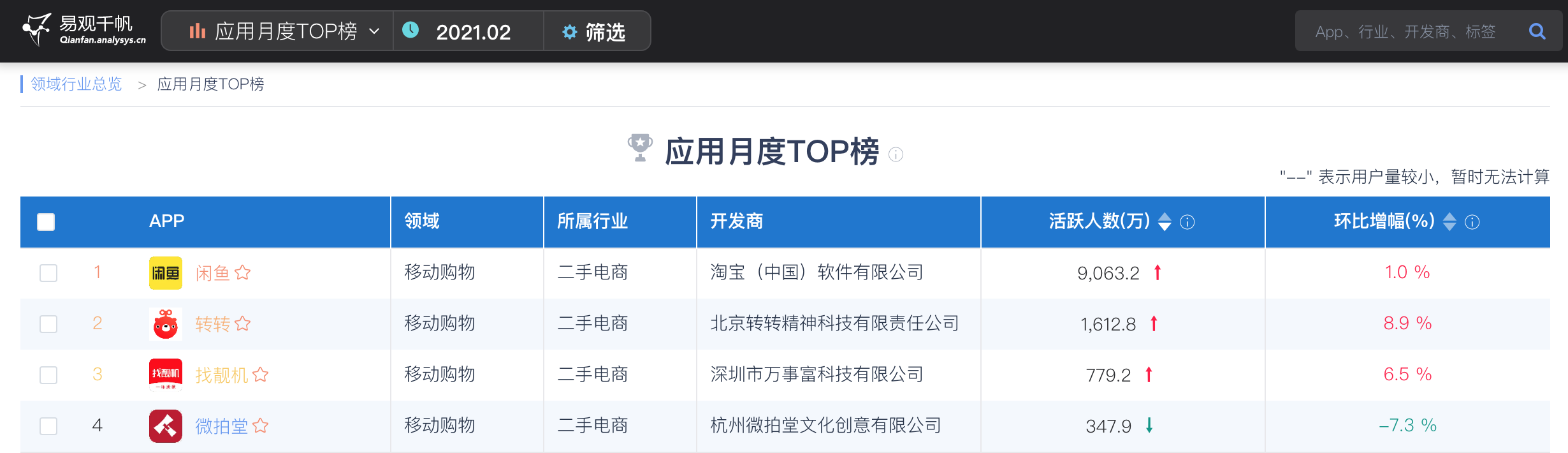Favorite 微拍堂 with the star icon
The image size is (1568, 453).
tap(261, 426)
